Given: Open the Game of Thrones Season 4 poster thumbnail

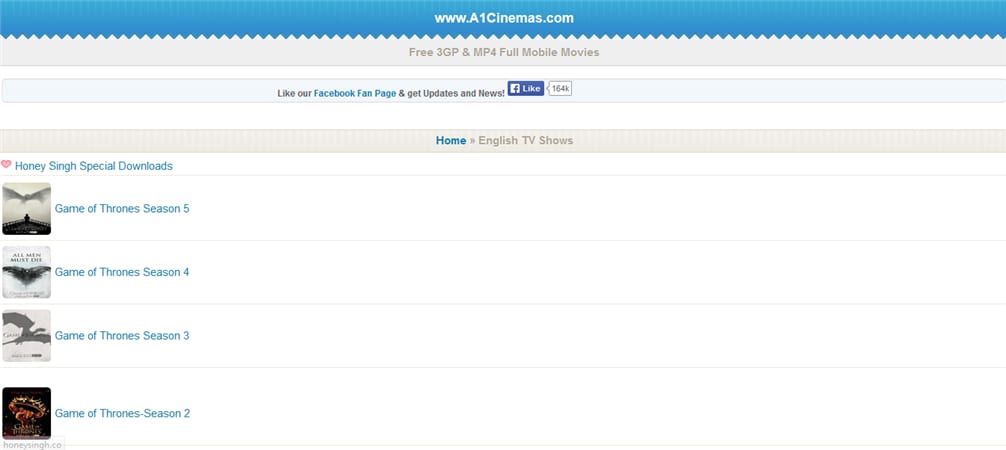Looking at the screenshot, I should click(x=26, y=272).
